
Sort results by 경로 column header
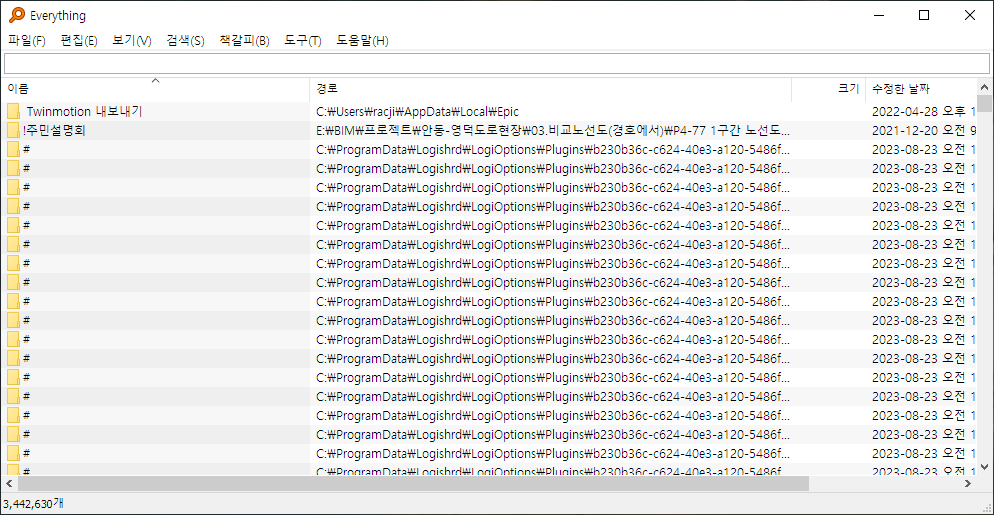[x=551, y=89]
